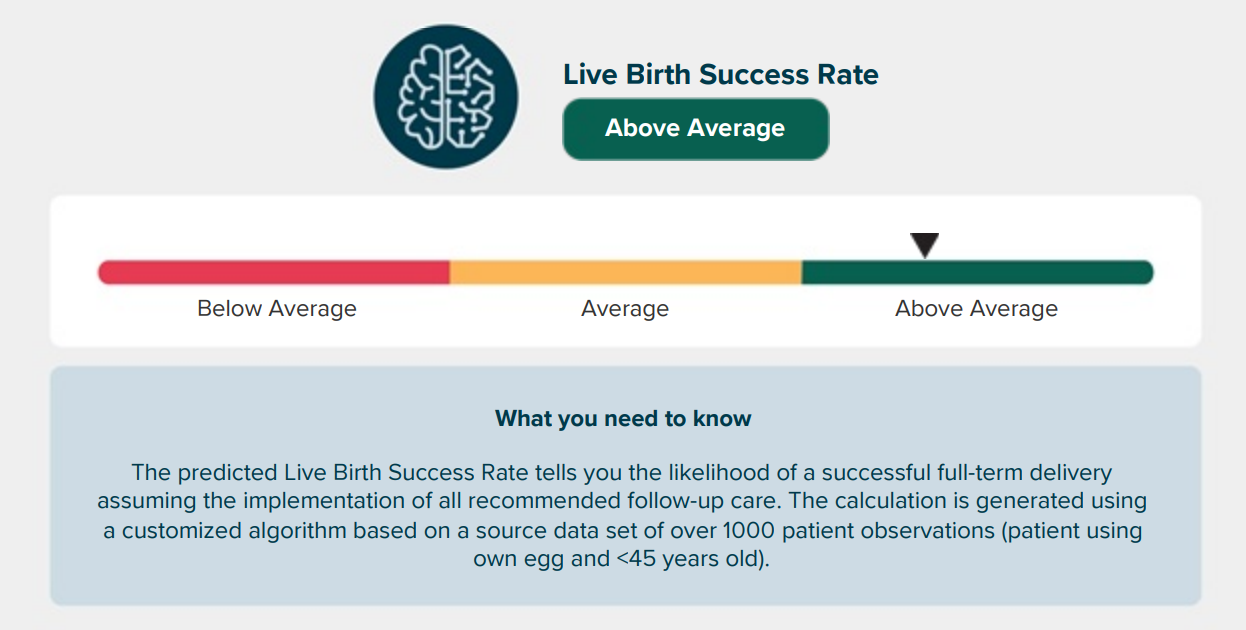Viewport: 1246px width, 630px height.
Task: Click the right rounded end of green bar
Action: point(1146,272)
